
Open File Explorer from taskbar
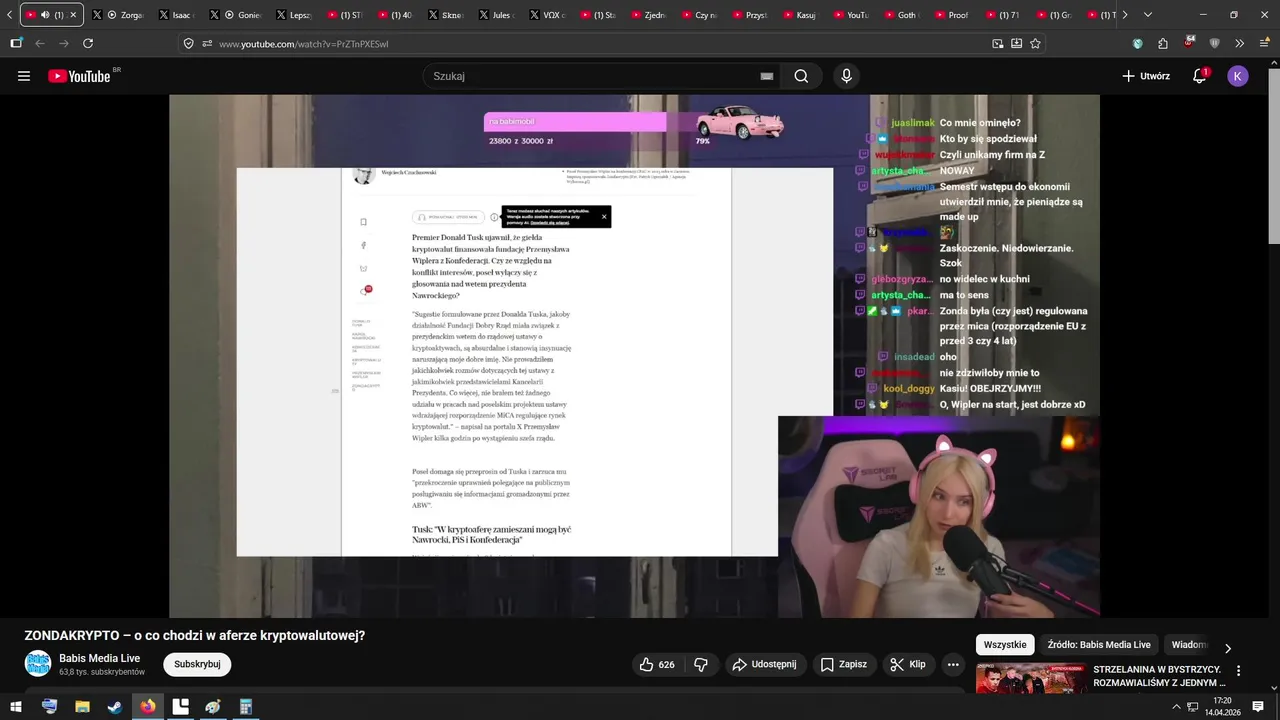(82, 707)
